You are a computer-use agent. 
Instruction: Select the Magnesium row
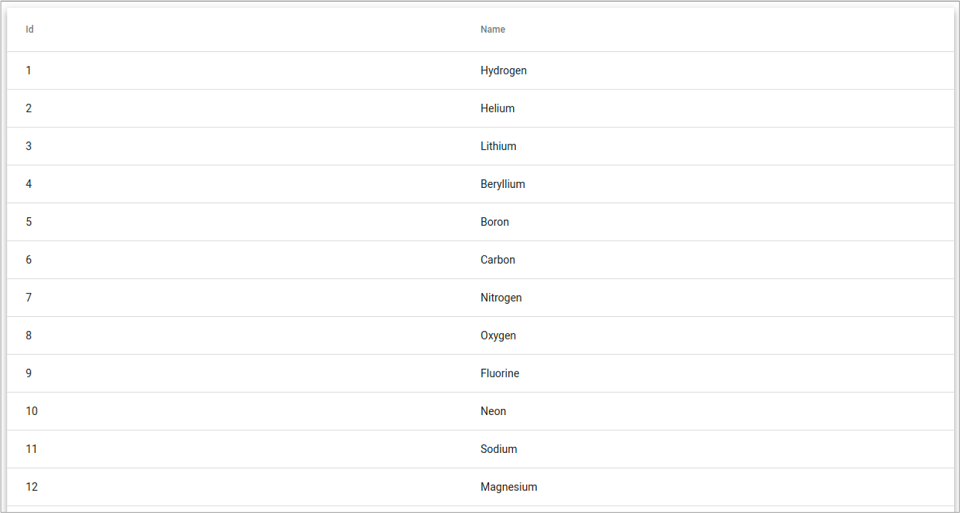[x=508, y=488]
